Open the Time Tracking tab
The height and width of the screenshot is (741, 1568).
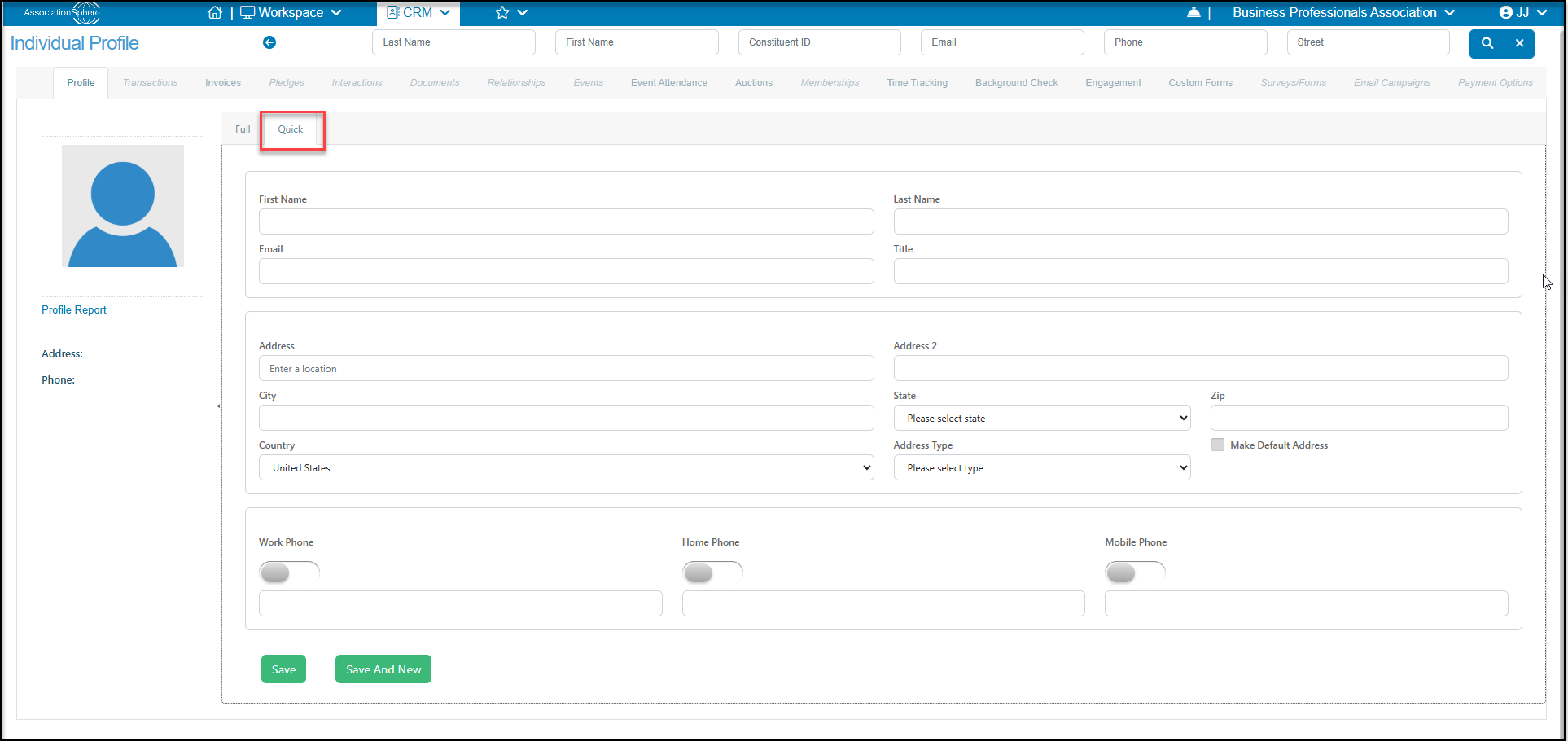tap(918, 83)
